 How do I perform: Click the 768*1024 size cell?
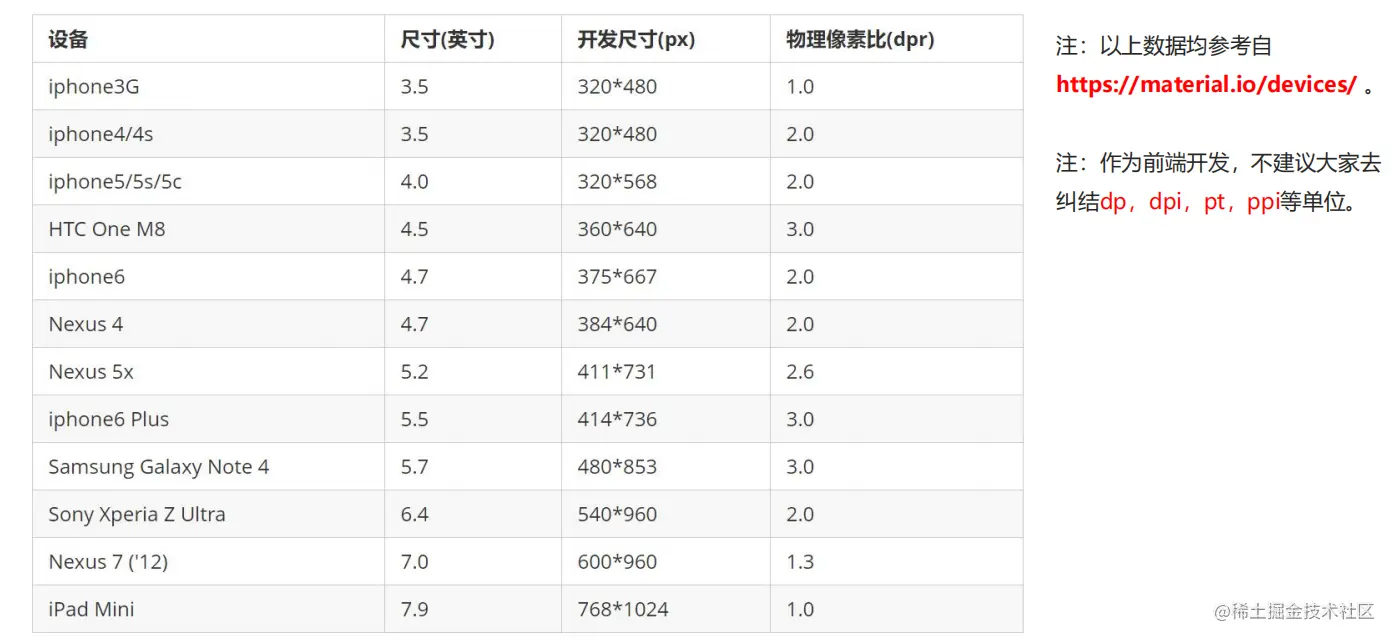(x=623, y=609)
